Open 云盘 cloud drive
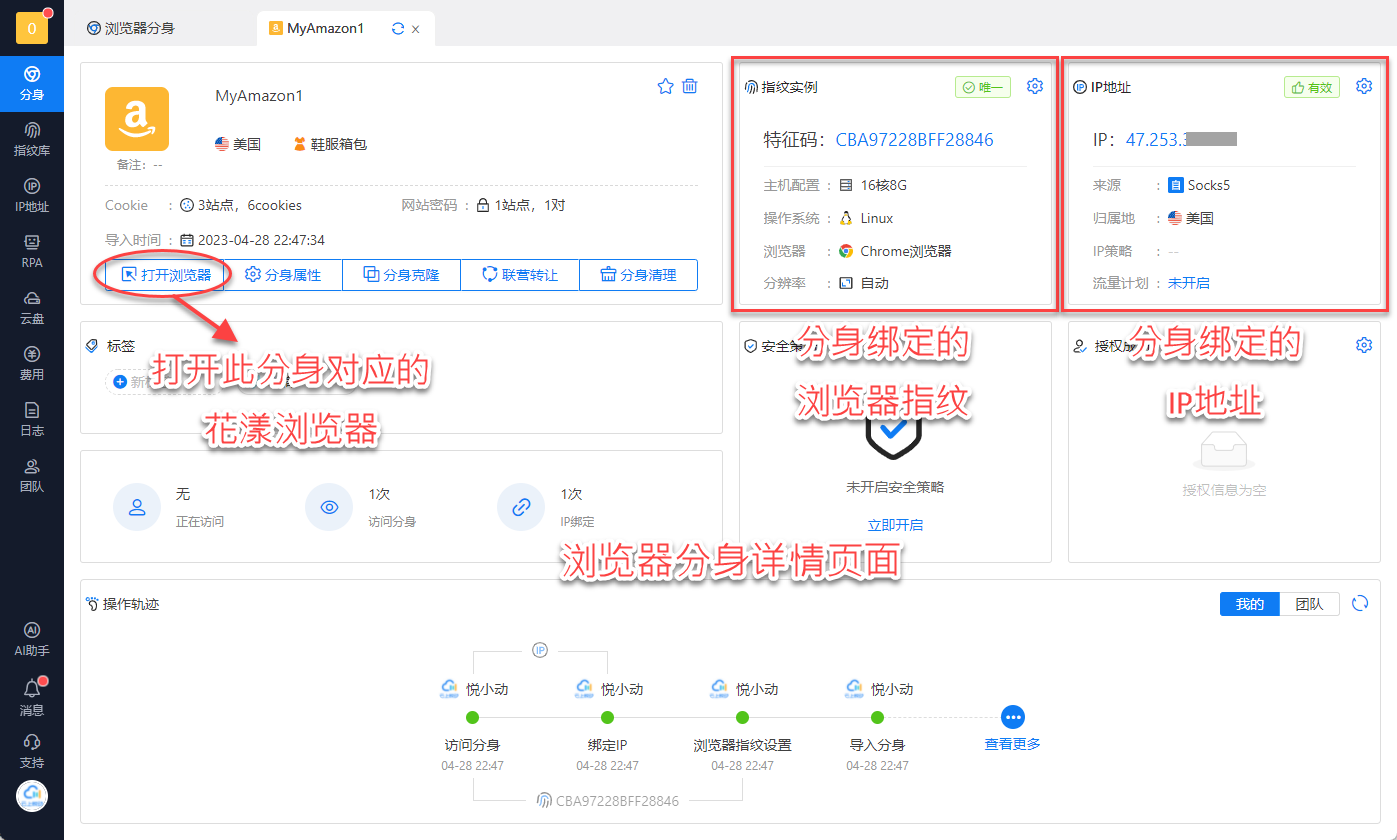 pos(32,308)
